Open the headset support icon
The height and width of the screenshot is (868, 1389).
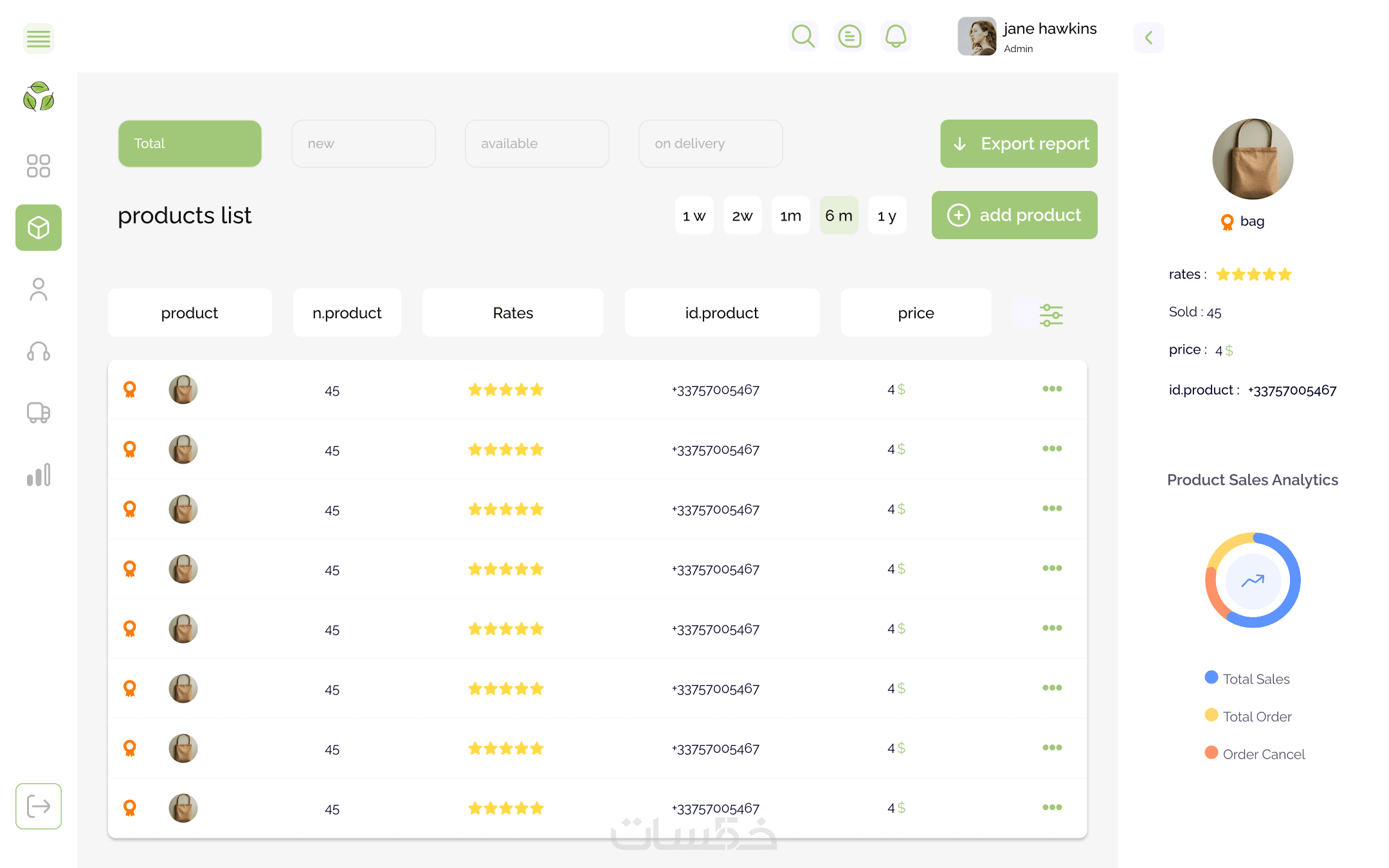tap(39, 351)
